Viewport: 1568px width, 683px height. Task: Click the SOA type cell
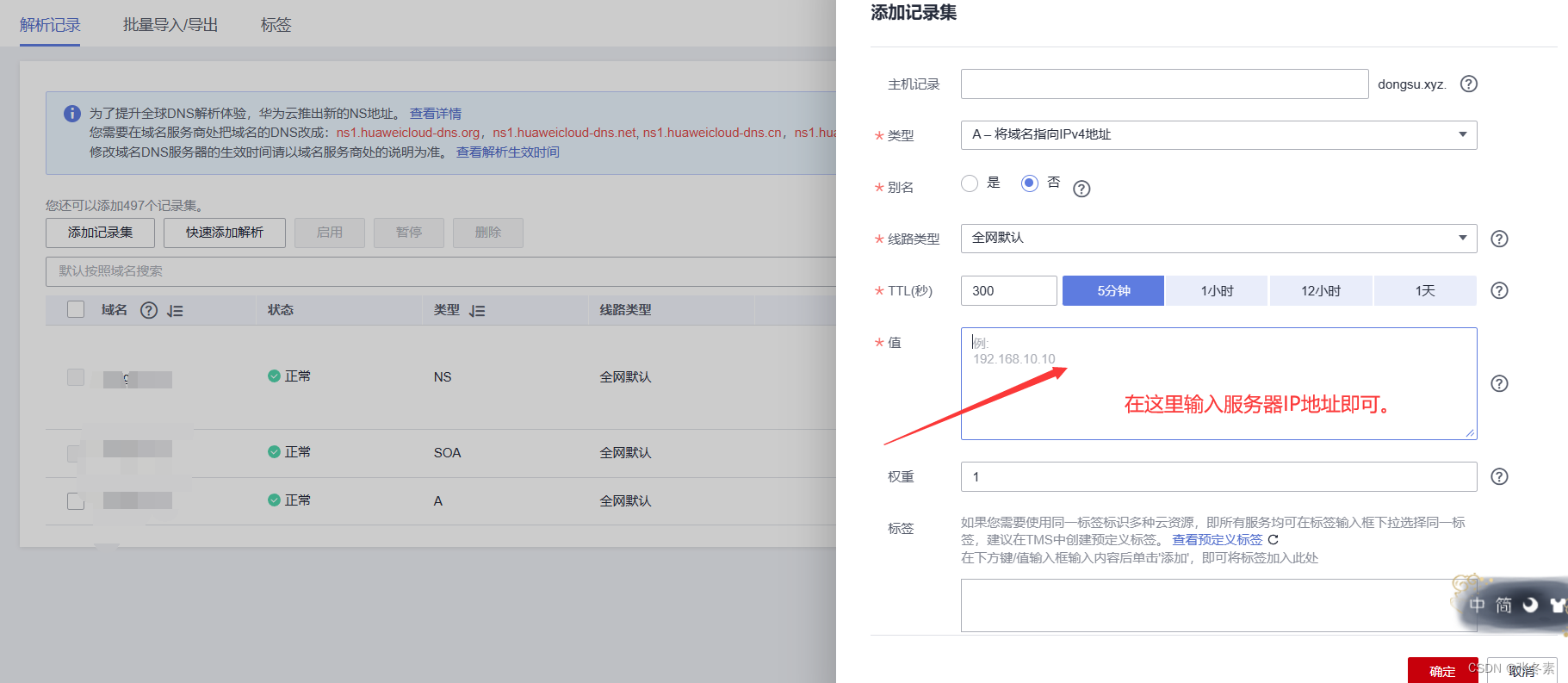click(447, 452)
